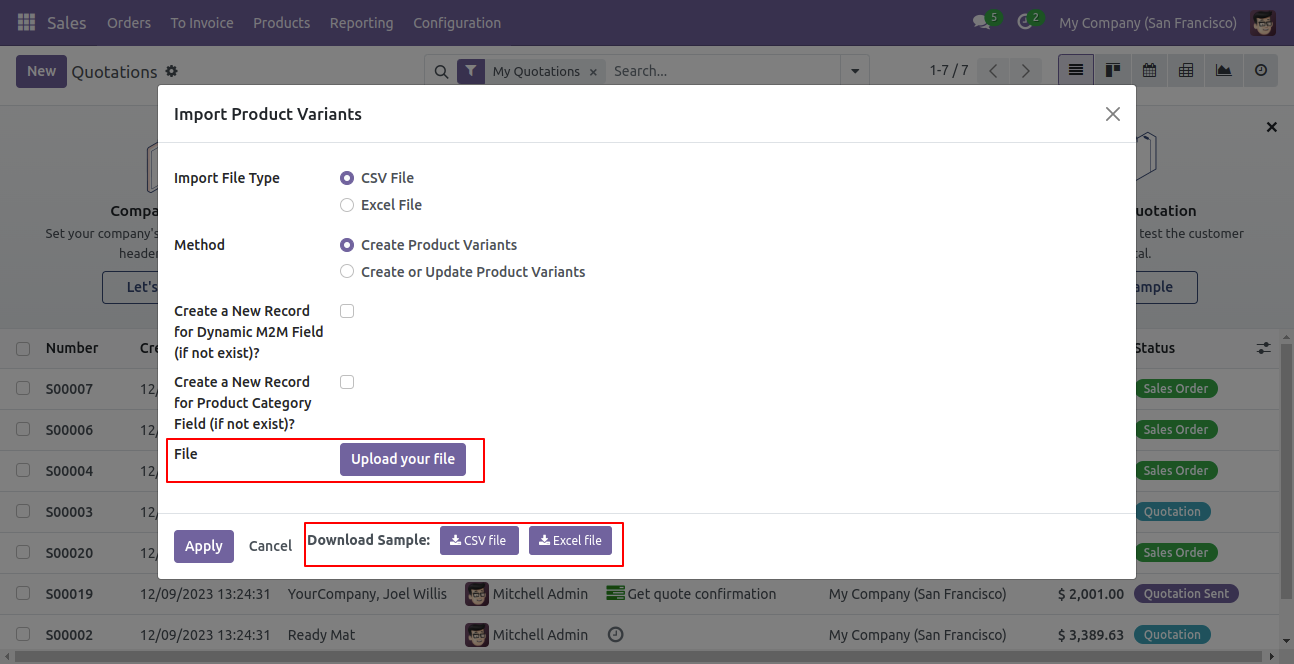Image resolution: width=1294 pixels, height=664 pixels.
Task: Click the Search field in the toolbar
Action: (724, 71)
